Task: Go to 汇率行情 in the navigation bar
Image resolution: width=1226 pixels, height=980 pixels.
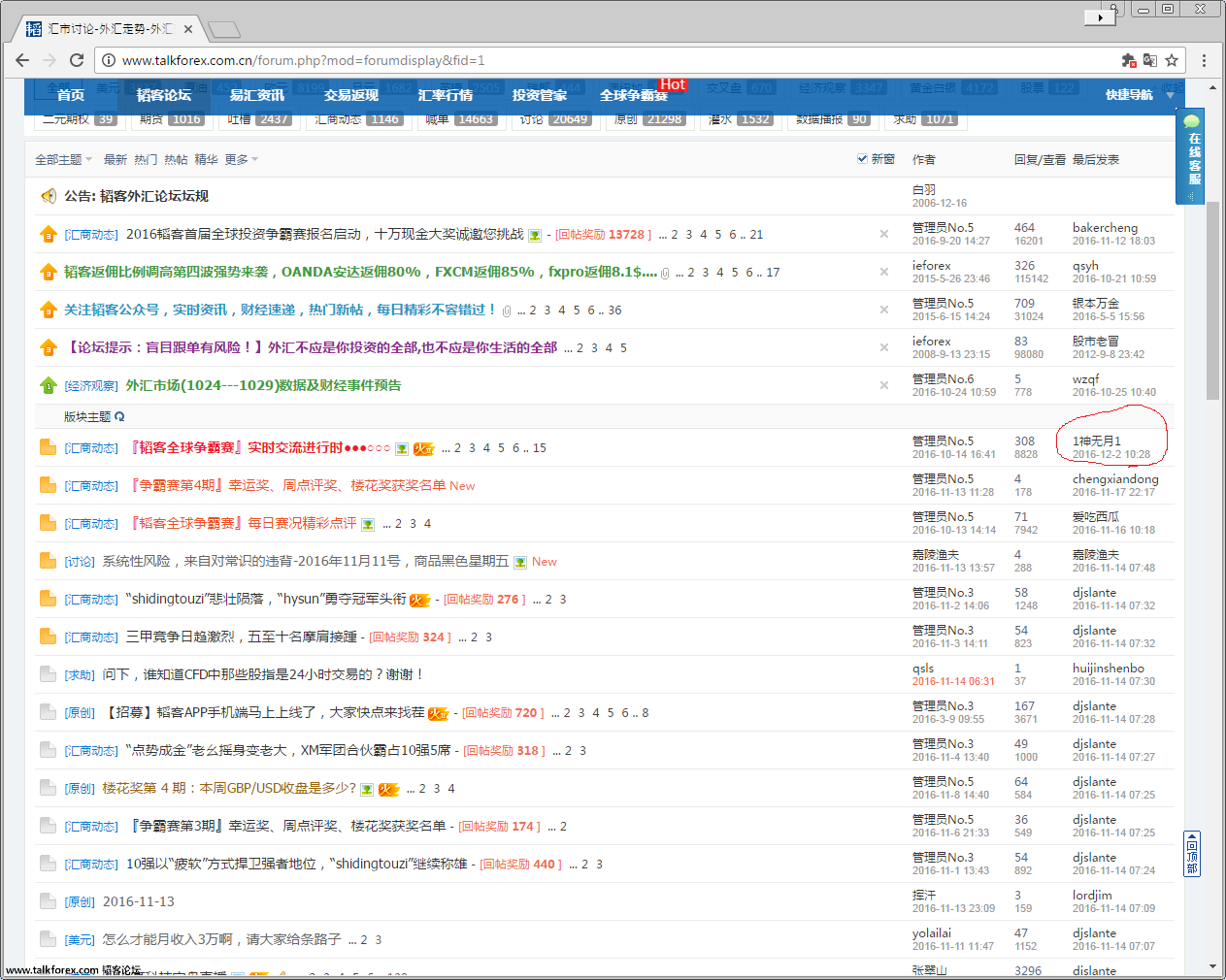Action: click(x=446, y=95)
